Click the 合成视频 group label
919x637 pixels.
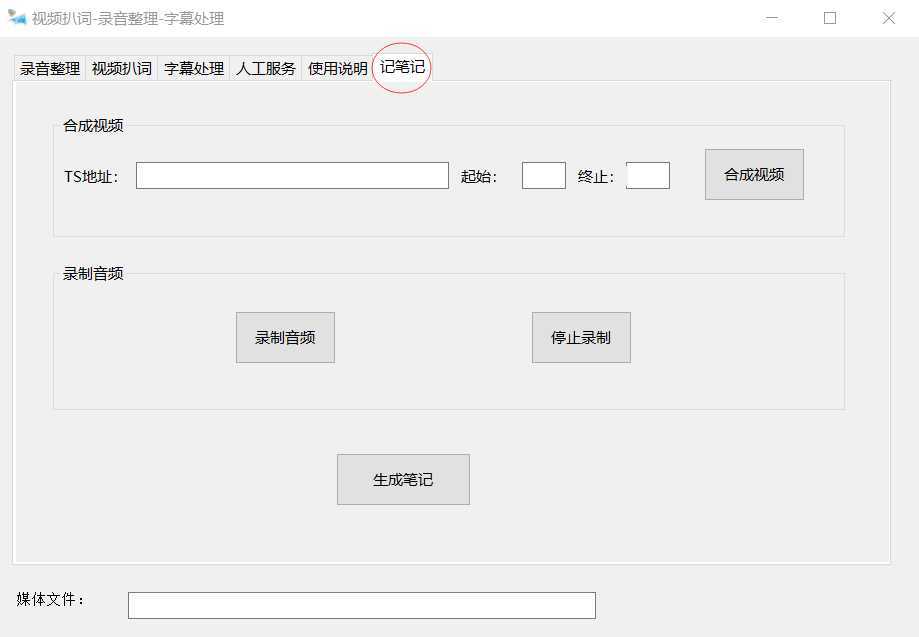click(93, 125)
